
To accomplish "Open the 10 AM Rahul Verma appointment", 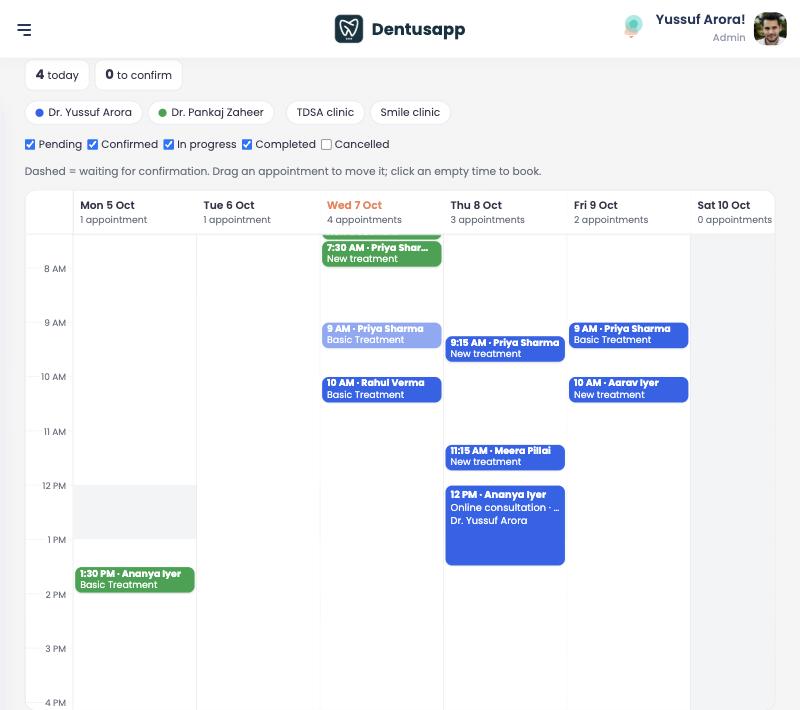I will pos(382,389).
